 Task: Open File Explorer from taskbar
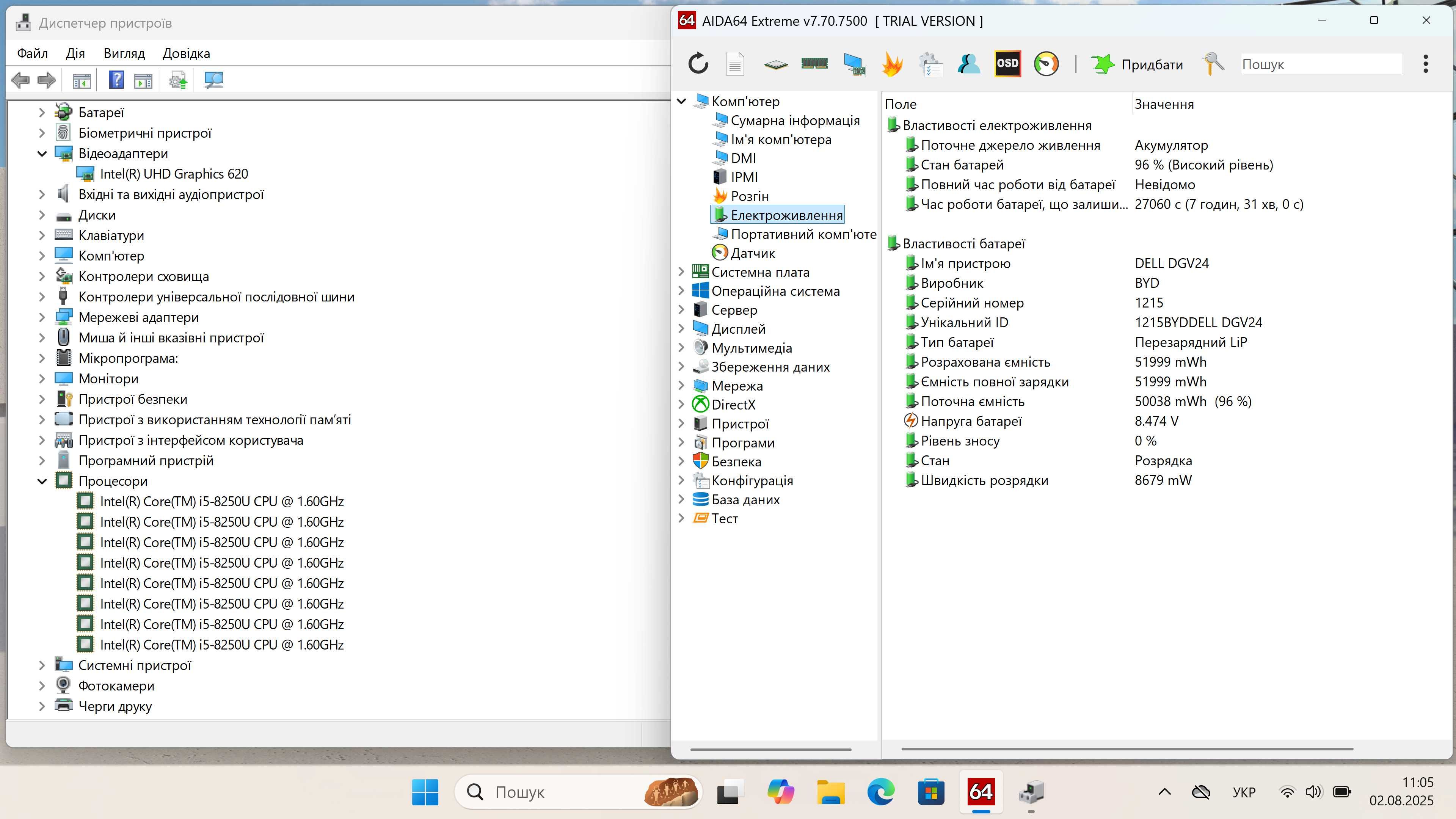(831, 792)
